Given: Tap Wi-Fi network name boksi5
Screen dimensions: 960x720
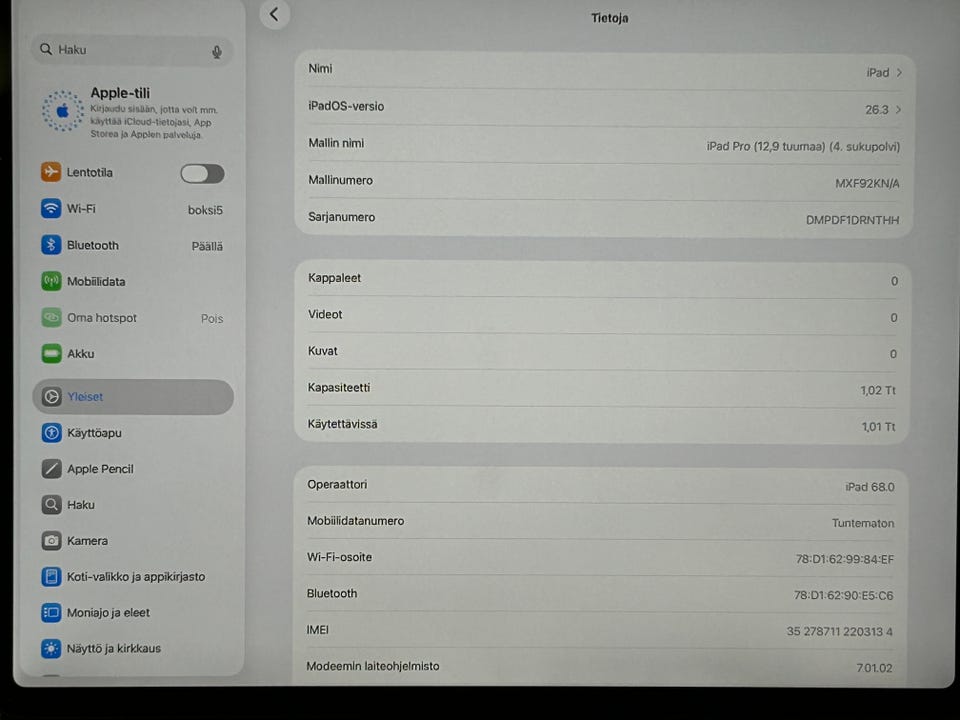Looking at the screenshot, I should click(x=205, y=210).
